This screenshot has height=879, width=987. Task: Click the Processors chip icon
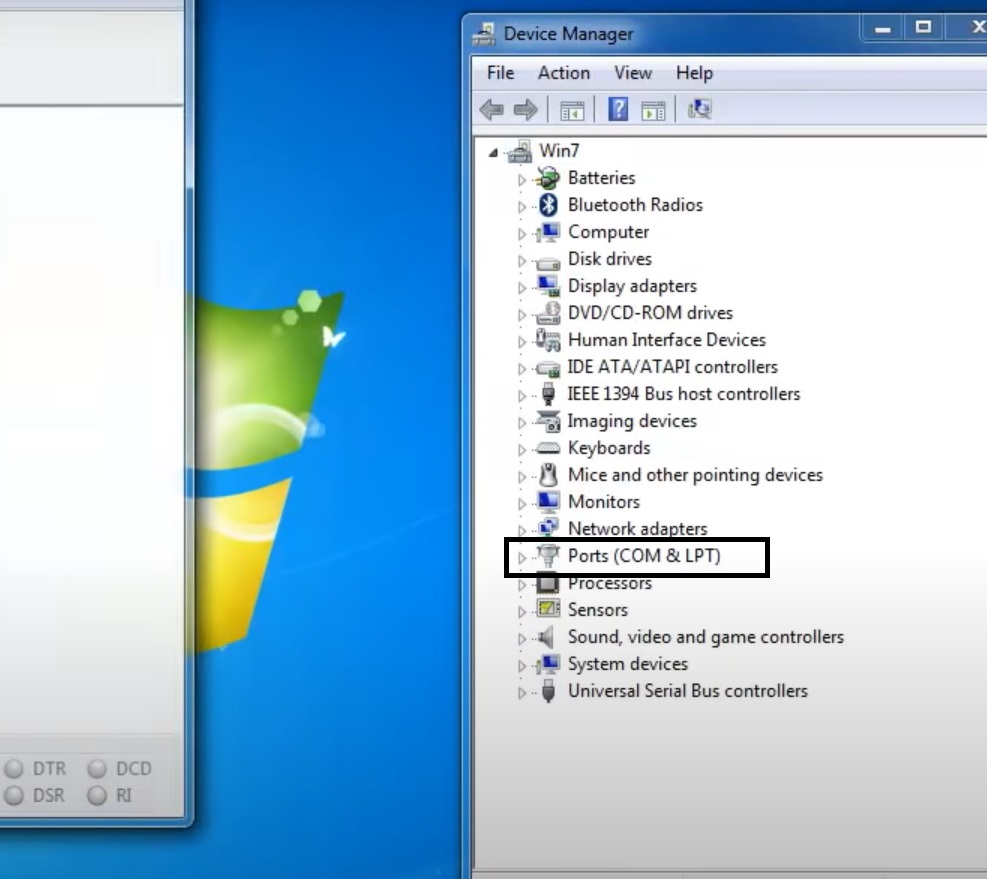click(x=548, y=584)
